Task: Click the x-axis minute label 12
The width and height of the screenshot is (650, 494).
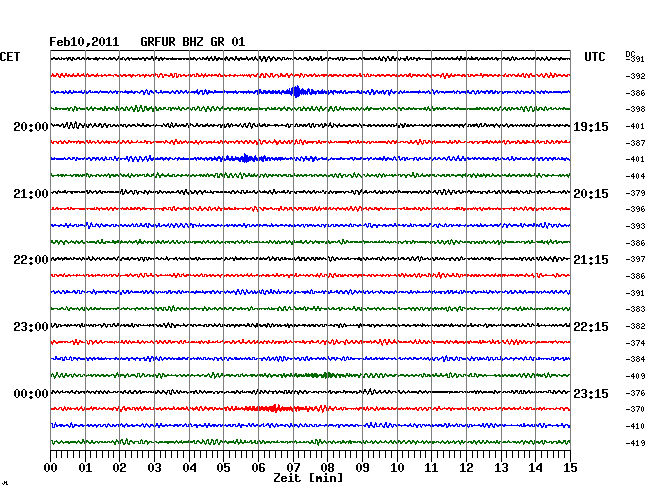Action: coord(466,468)
